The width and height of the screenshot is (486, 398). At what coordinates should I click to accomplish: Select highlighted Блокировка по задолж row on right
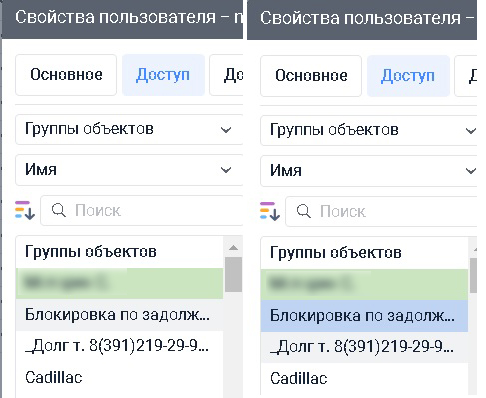tap(364, 316)
